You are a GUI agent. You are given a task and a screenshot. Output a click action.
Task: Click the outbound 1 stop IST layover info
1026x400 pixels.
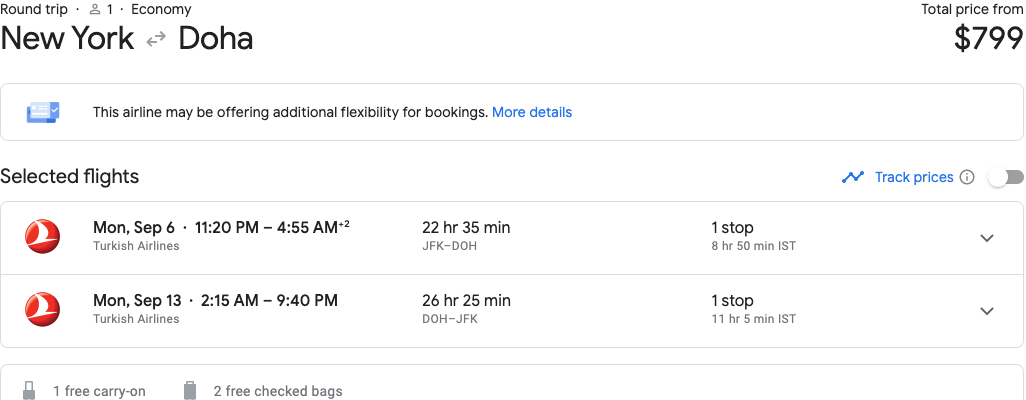click(x=753, y=236)
